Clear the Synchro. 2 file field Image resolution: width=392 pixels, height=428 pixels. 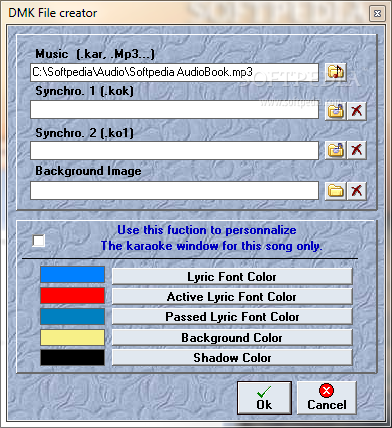357,150
